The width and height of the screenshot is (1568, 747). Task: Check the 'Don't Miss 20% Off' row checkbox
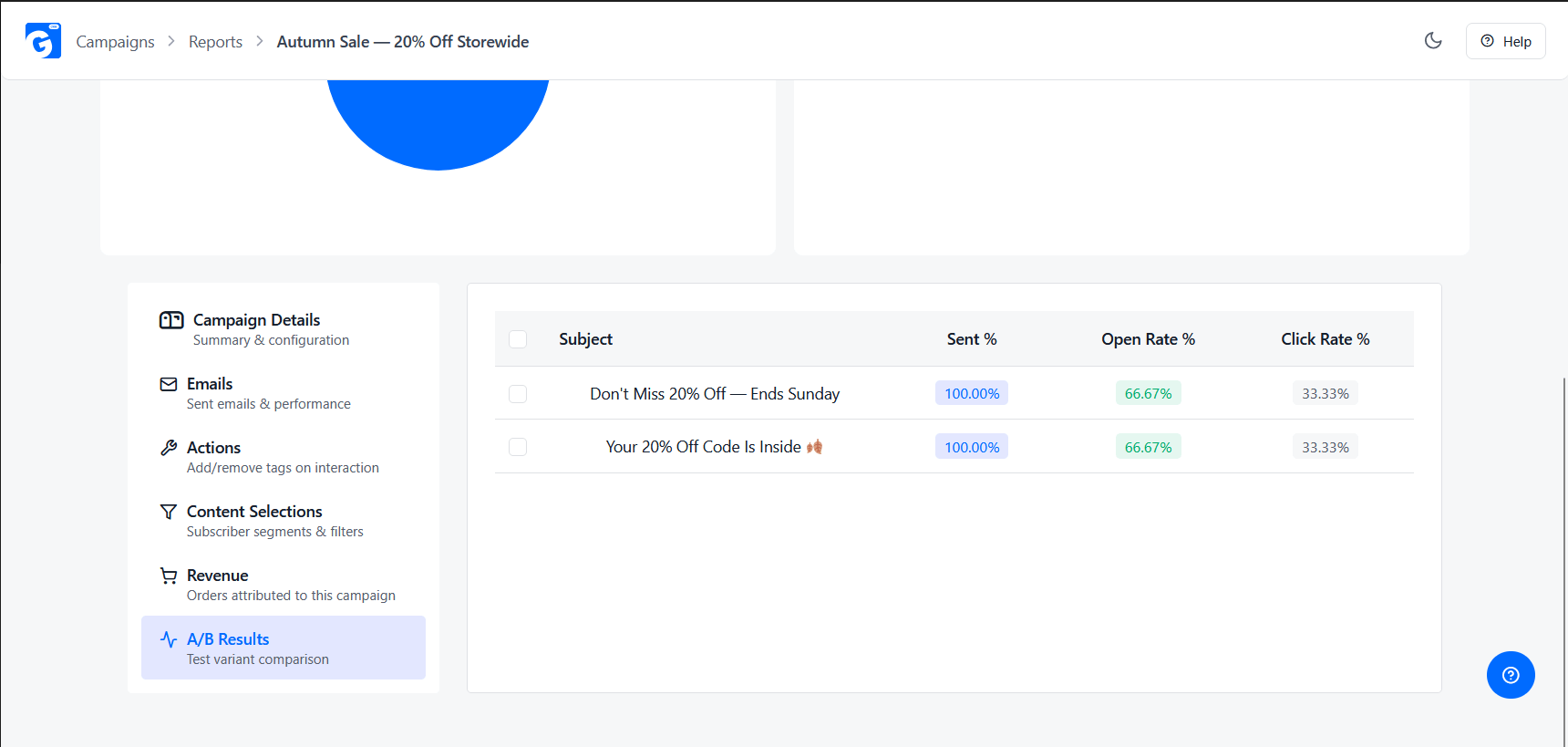click(518, 394)
